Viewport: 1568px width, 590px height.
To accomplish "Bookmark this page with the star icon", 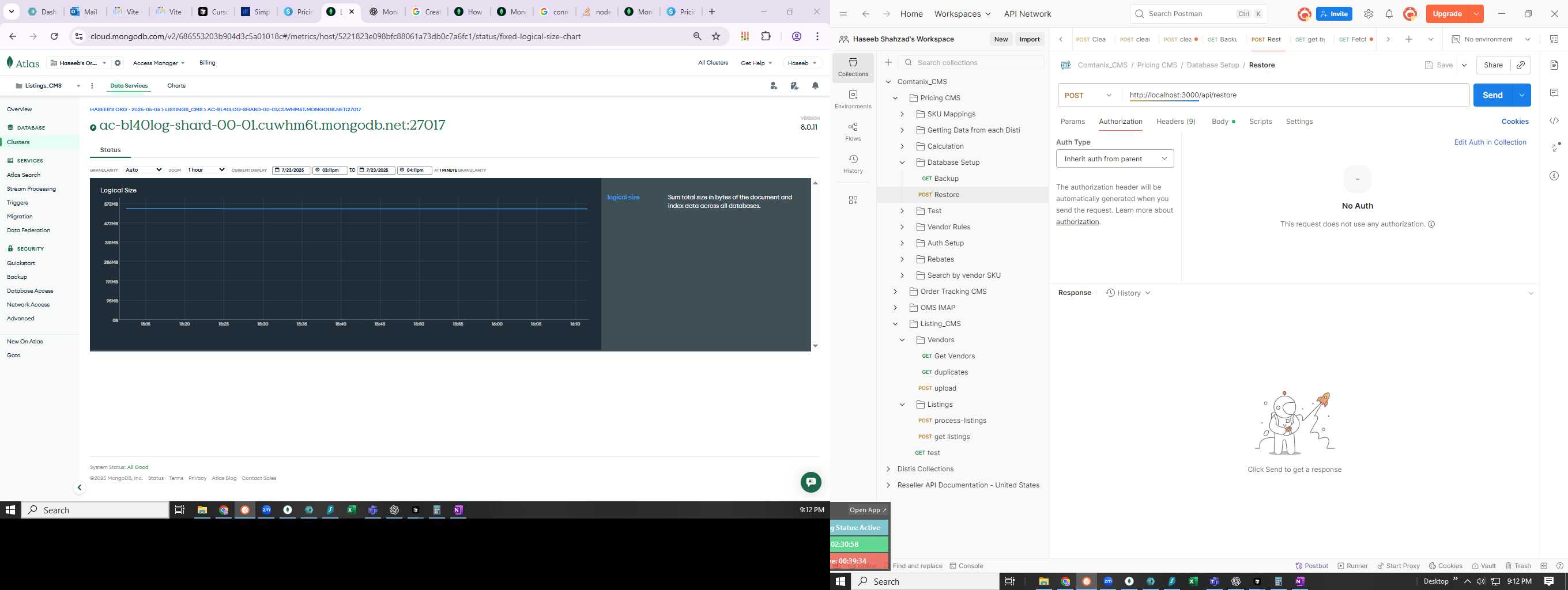I will (x=716, y=36).
